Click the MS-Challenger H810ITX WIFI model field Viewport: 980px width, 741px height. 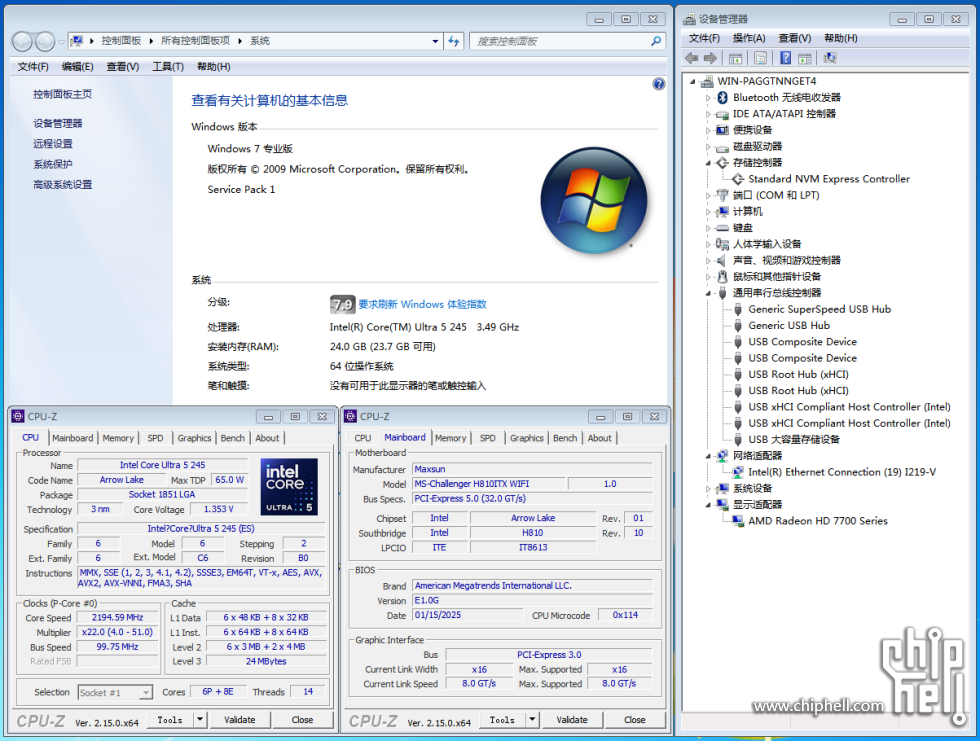pyautogui.click(x=489, y=484)
